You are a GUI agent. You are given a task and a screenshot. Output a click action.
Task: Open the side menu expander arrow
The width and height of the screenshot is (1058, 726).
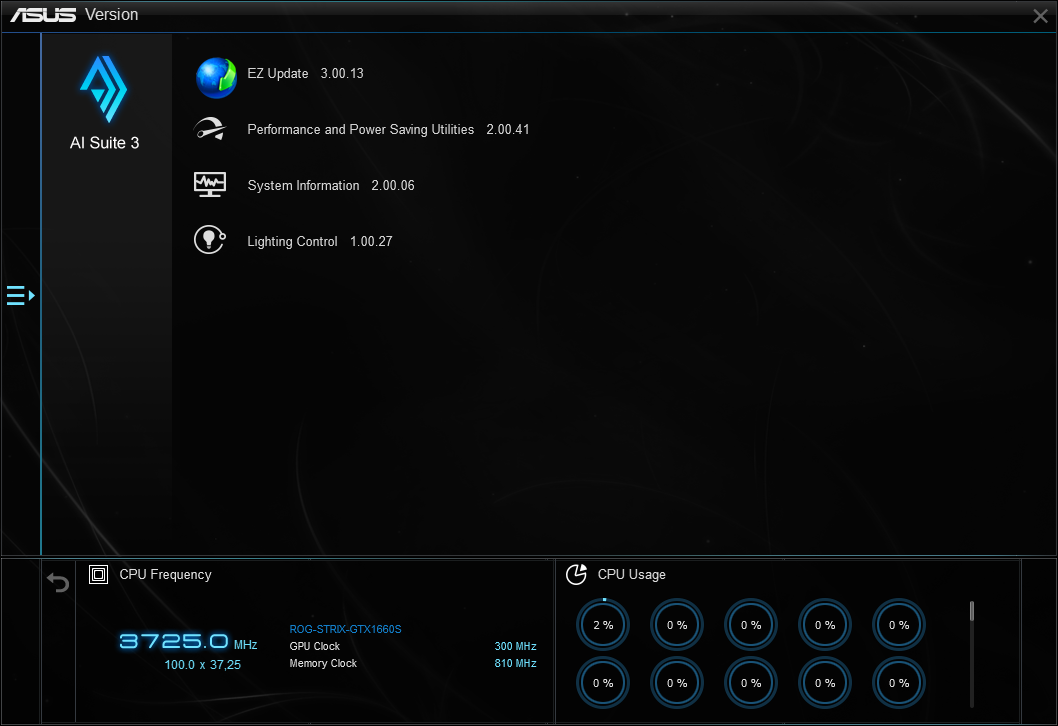pos(20,295)
